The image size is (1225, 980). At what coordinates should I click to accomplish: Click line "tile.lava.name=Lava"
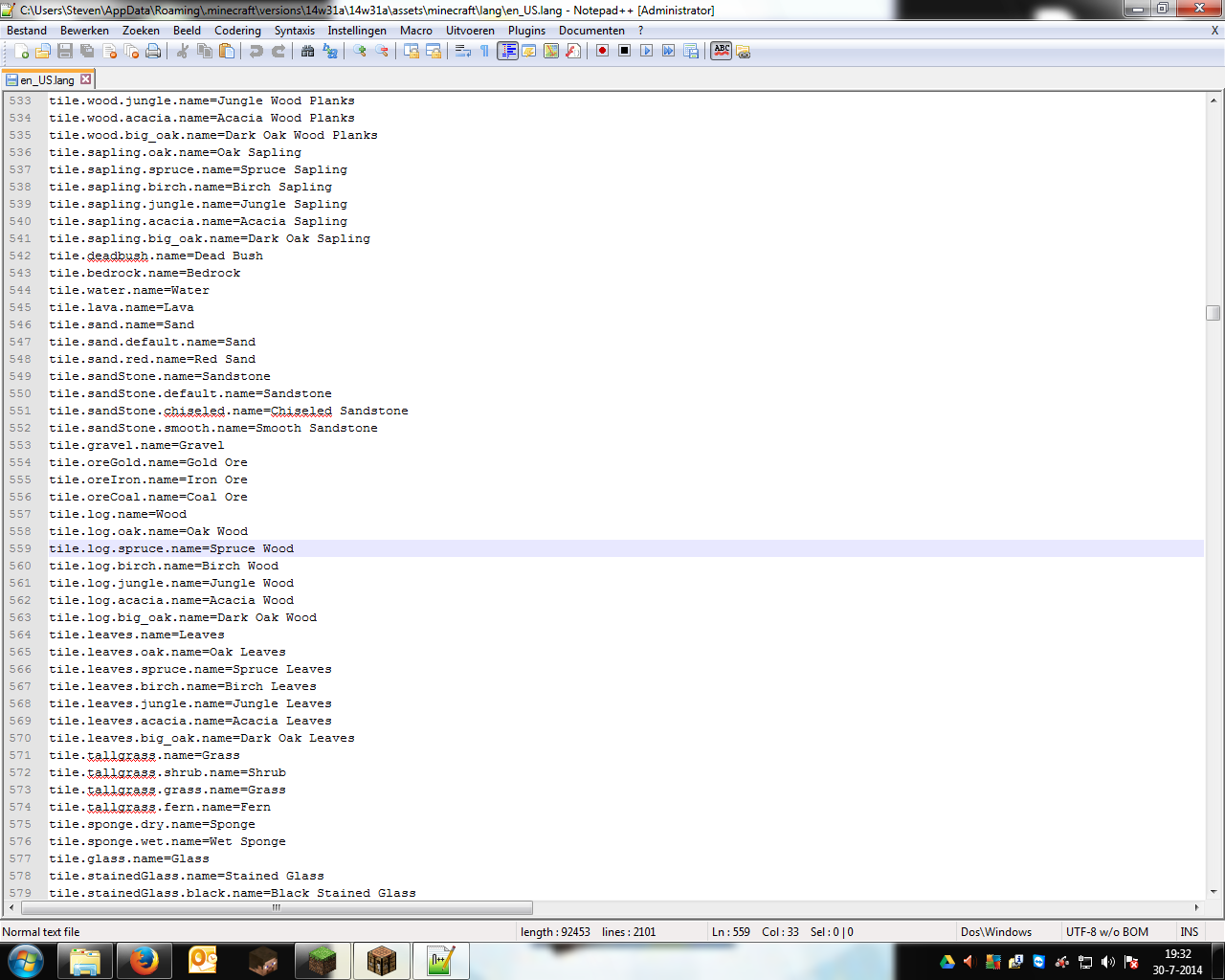click(x=122, y=307)
